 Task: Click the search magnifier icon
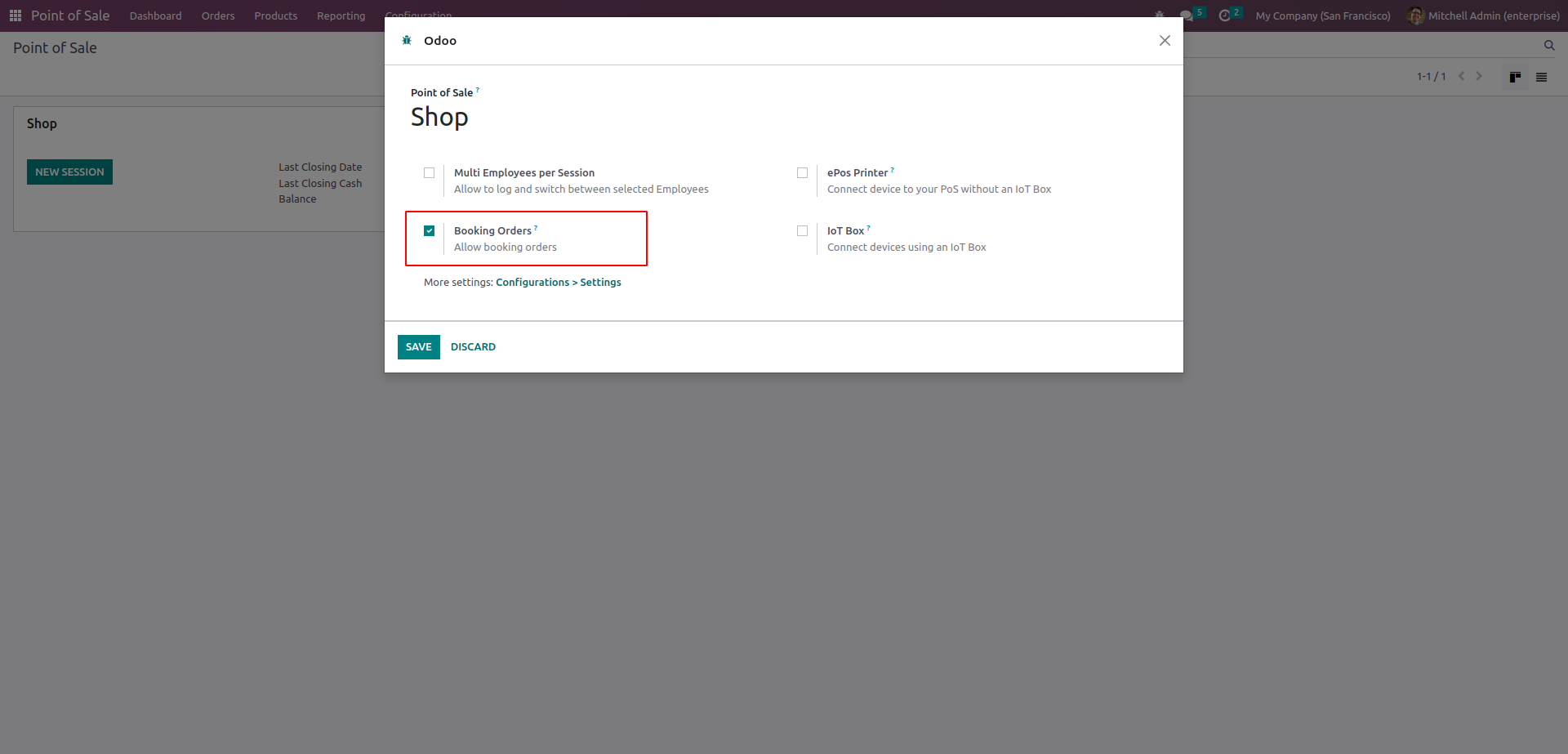(1549, 46)
